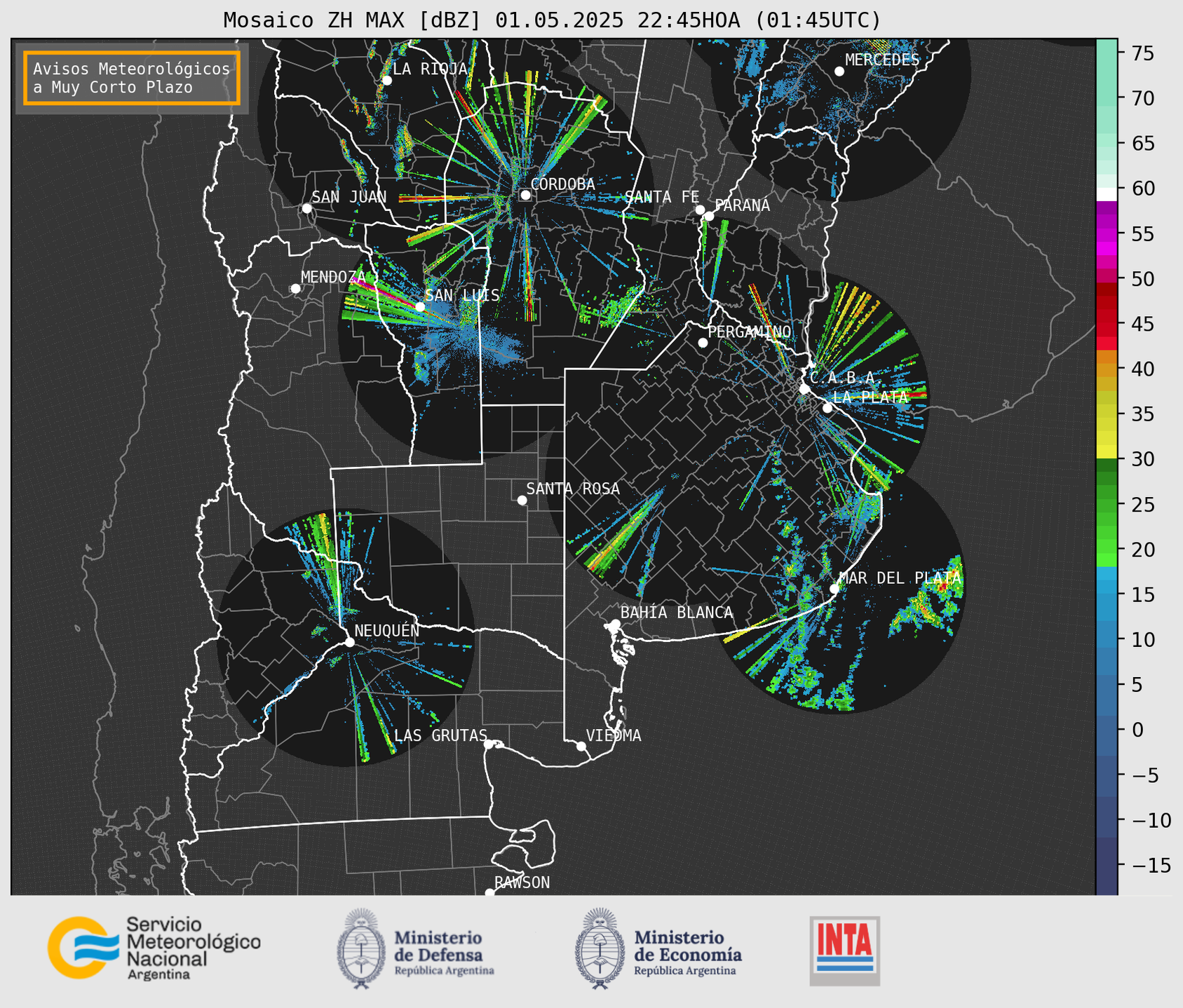1183x1008 pixels.
Task: Click the SANTA ROSA city marker dot
Action: pos(522,500)
